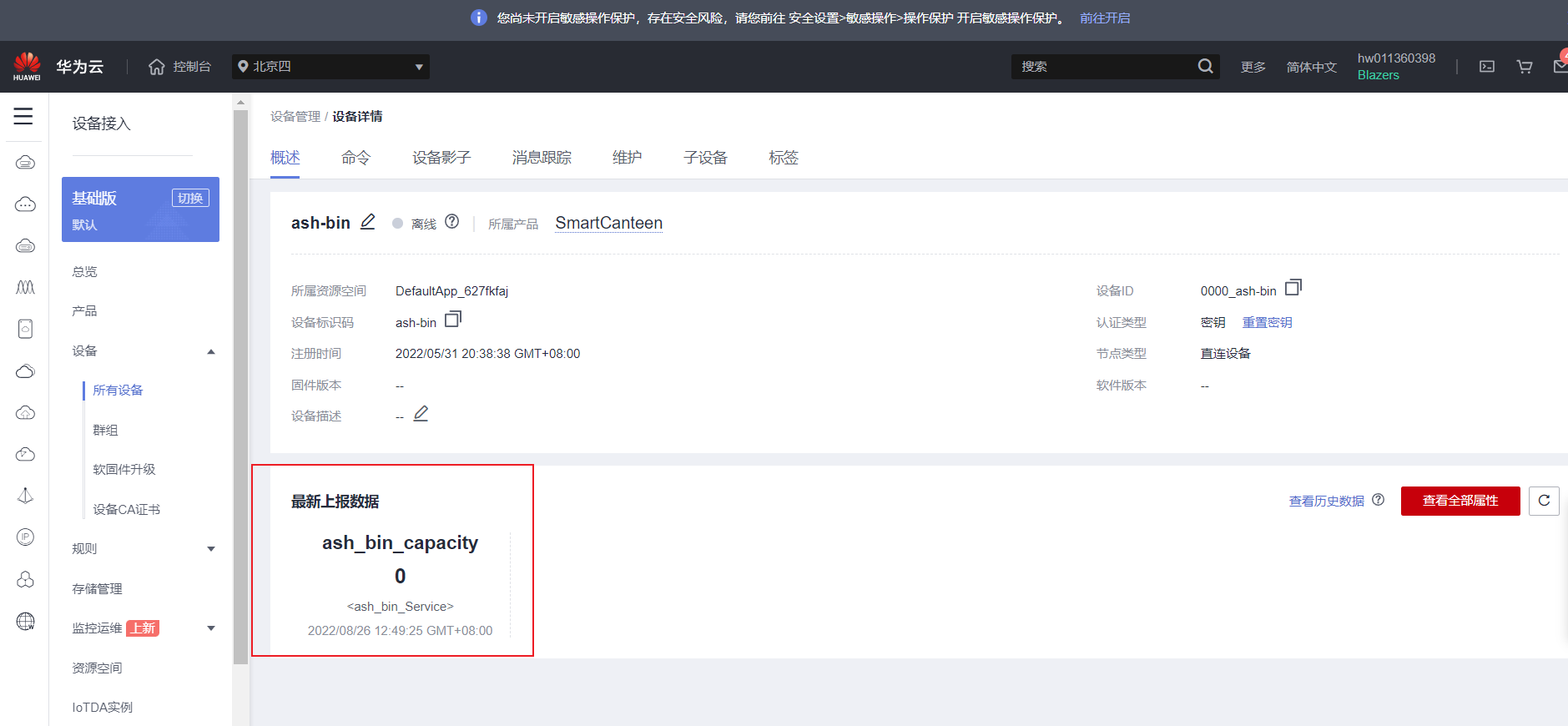1568x726 pixels.
Task: Switch to the 命令 tab
Action: click(355, 158)
